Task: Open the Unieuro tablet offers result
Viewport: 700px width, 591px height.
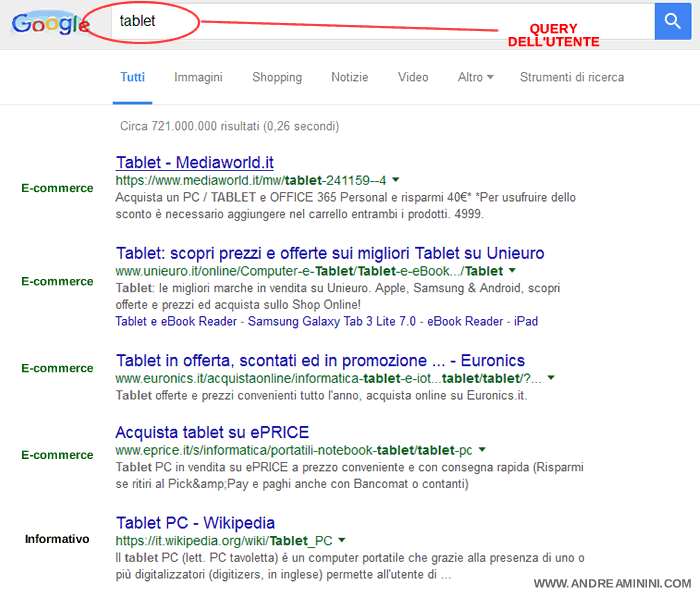Action: (330, 252)
